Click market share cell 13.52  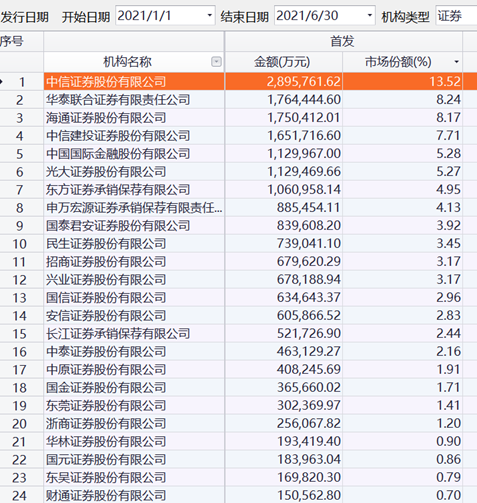click(x=402, y=82)
